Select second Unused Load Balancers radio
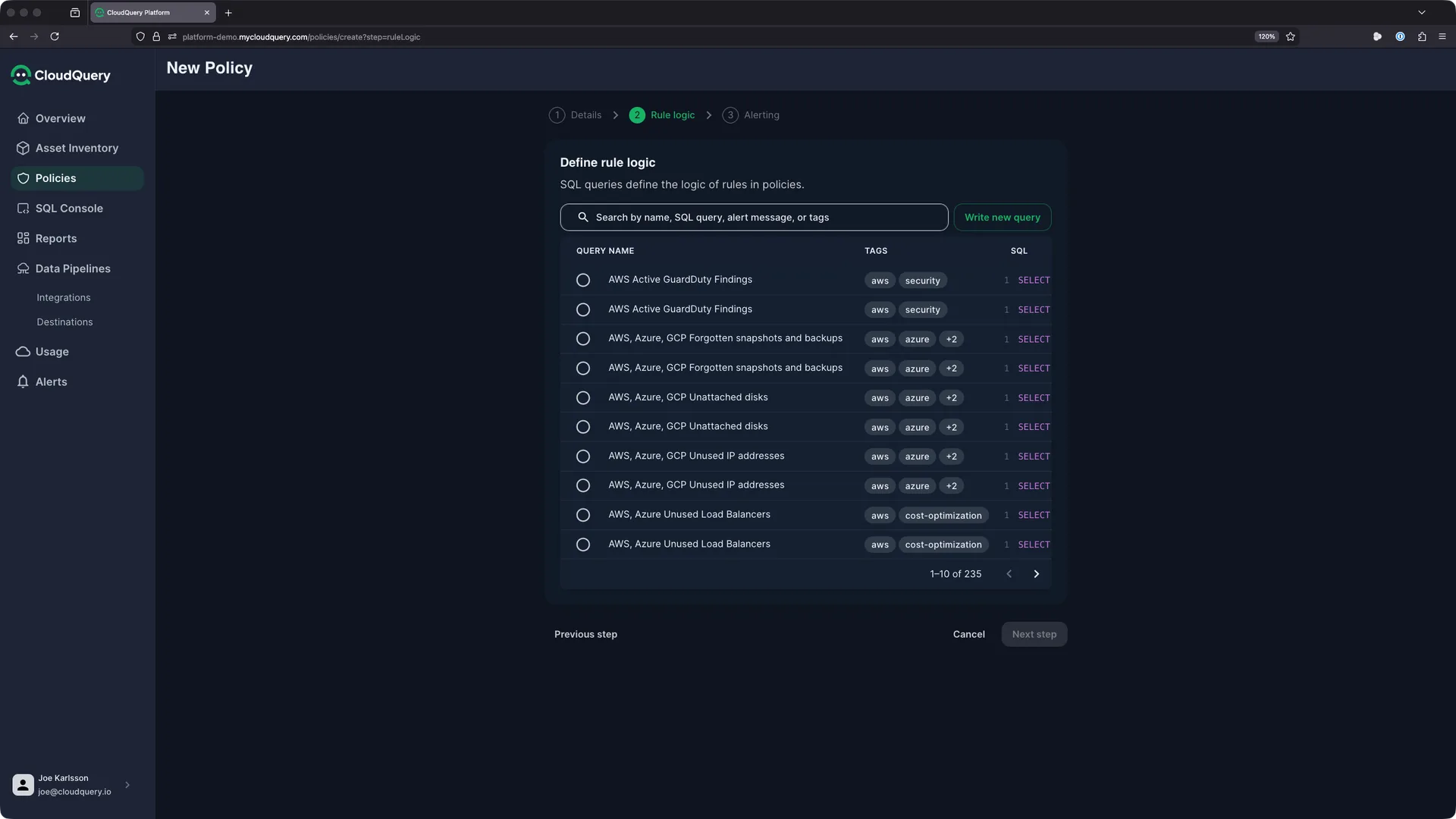Image resolution: width=1456 pixels, height=819 pixels. [583, 544]
